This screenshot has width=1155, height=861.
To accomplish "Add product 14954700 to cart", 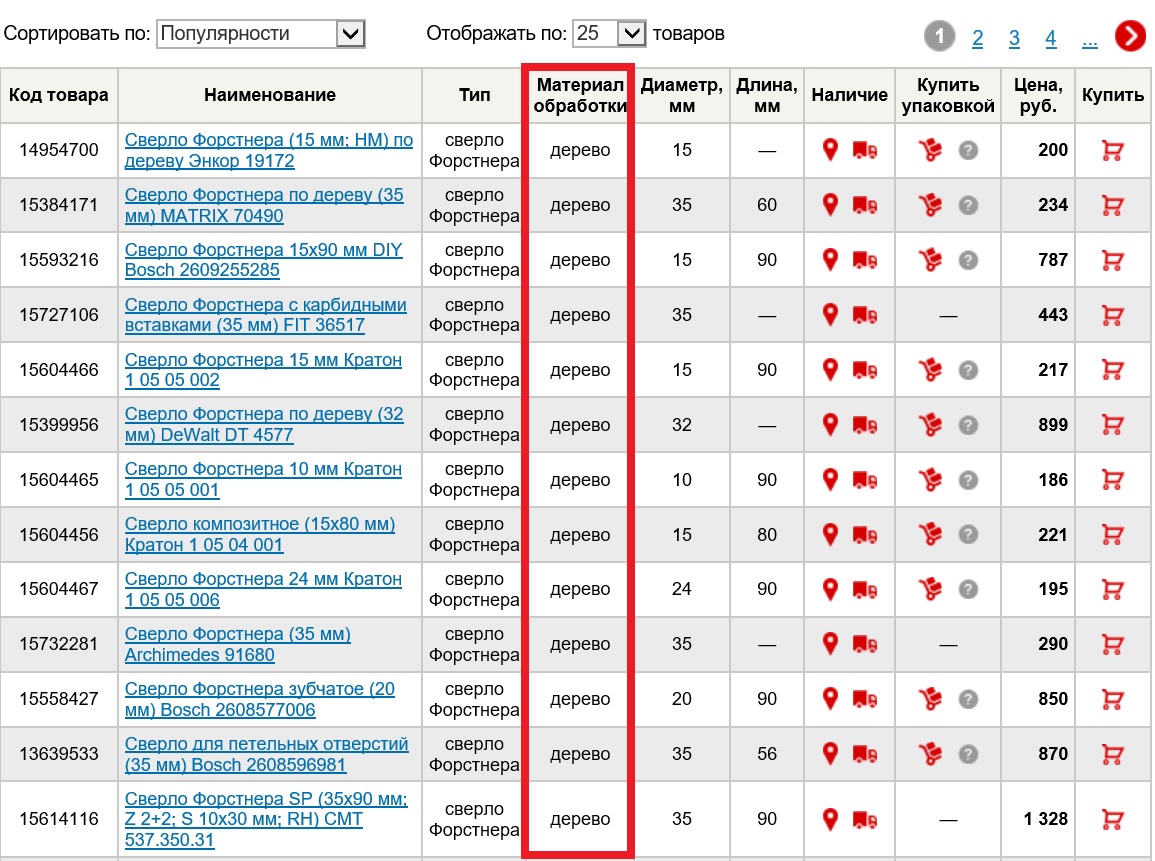I will click(1111, 151).
